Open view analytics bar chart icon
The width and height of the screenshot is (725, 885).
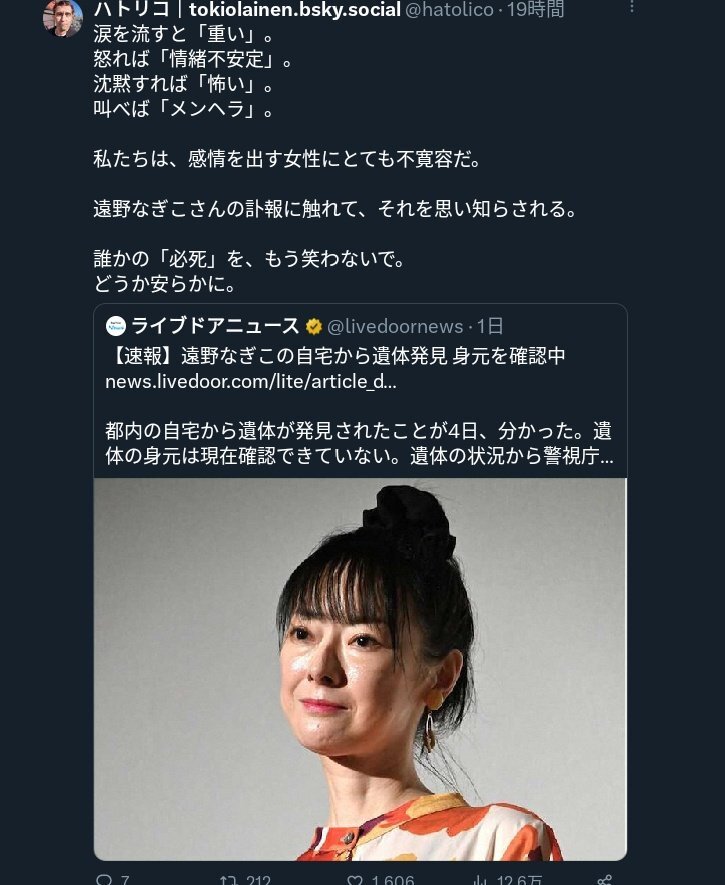[x=480, y=880]
